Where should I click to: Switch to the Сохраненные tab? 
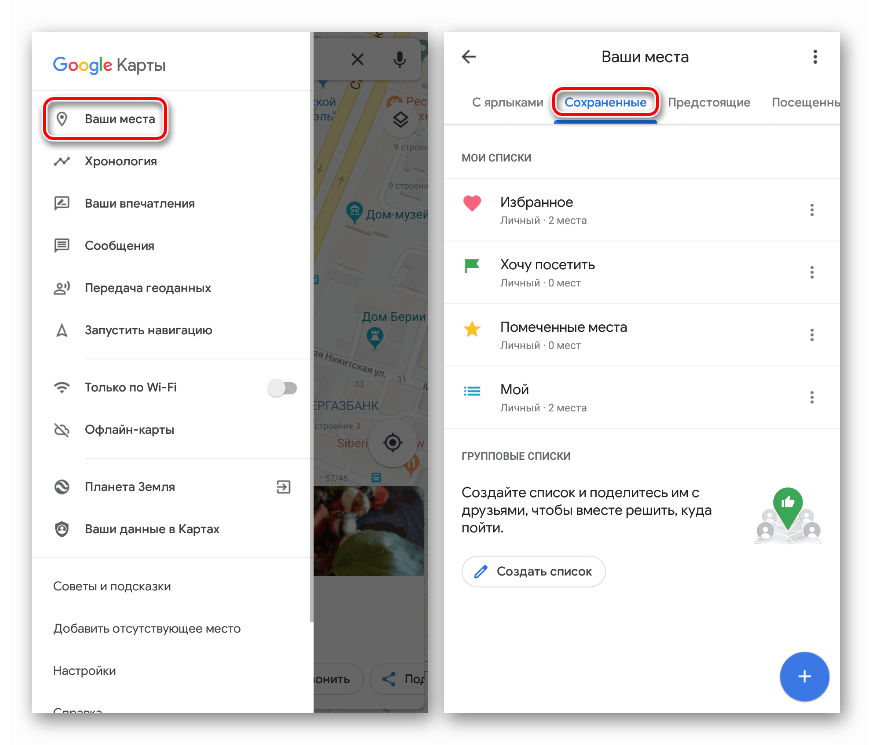tap(605, 103)
